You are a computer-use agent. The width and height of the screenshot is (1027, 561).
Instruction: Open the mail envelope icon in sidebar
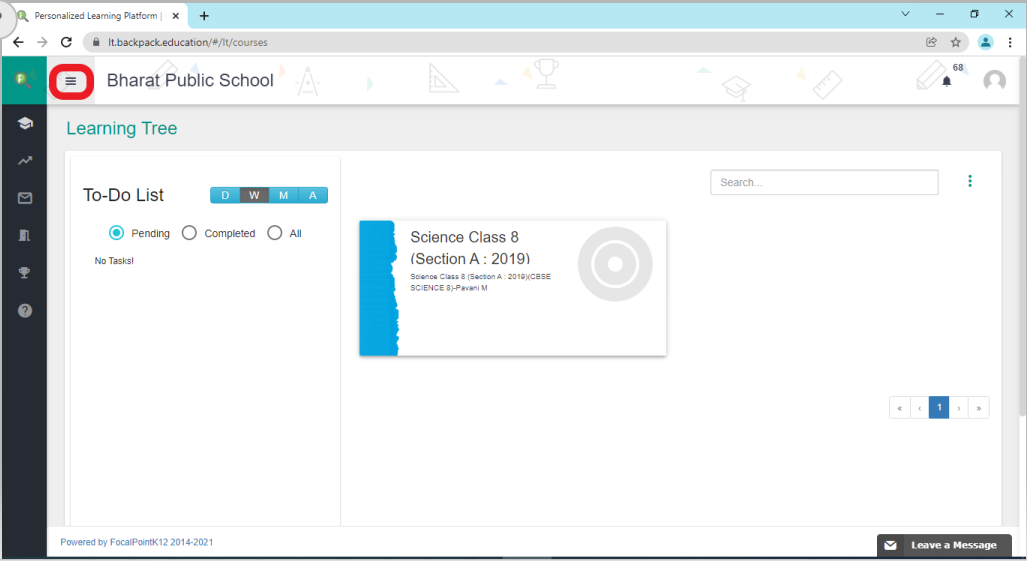(25, 198)
